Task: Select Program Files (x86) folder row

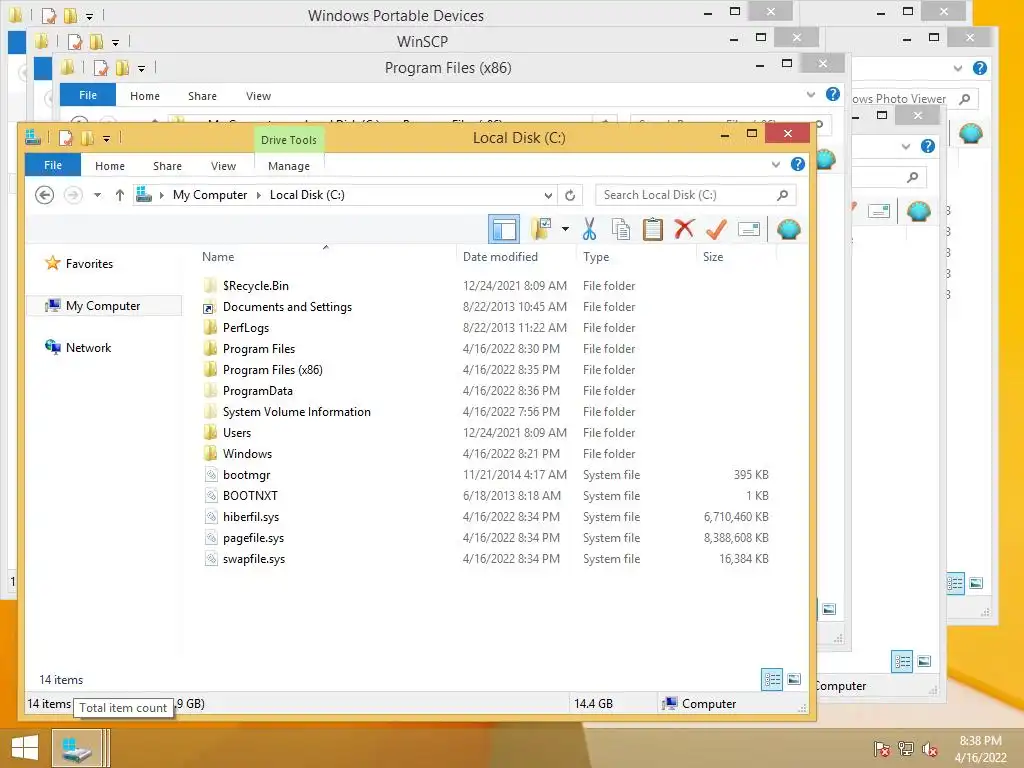Action: click(x=486, y=370)
